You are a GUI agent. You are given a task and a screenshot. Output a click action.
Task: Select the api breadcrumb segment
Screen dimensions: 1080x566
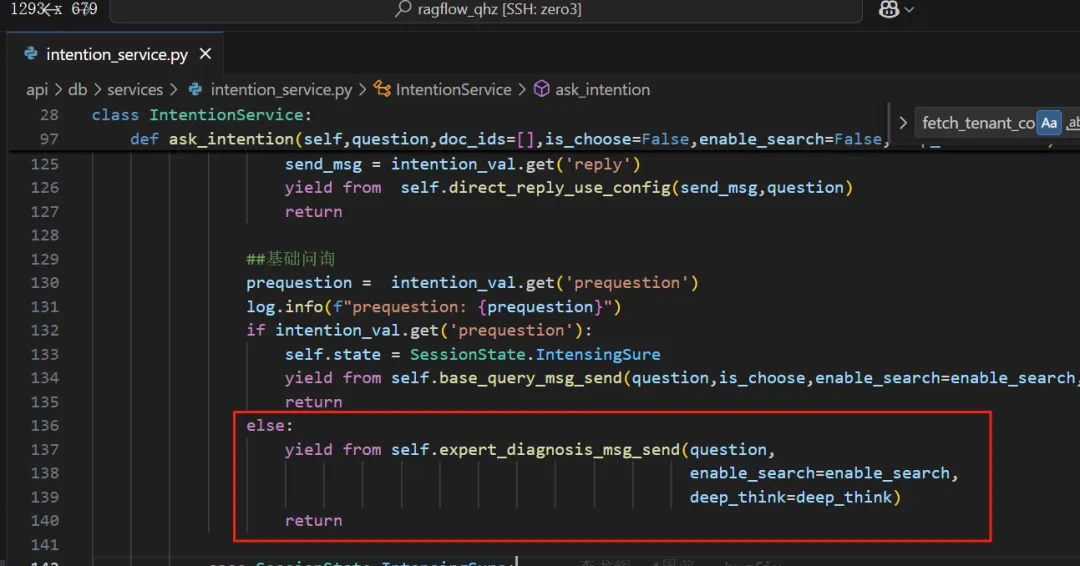(x=37, y=90)
